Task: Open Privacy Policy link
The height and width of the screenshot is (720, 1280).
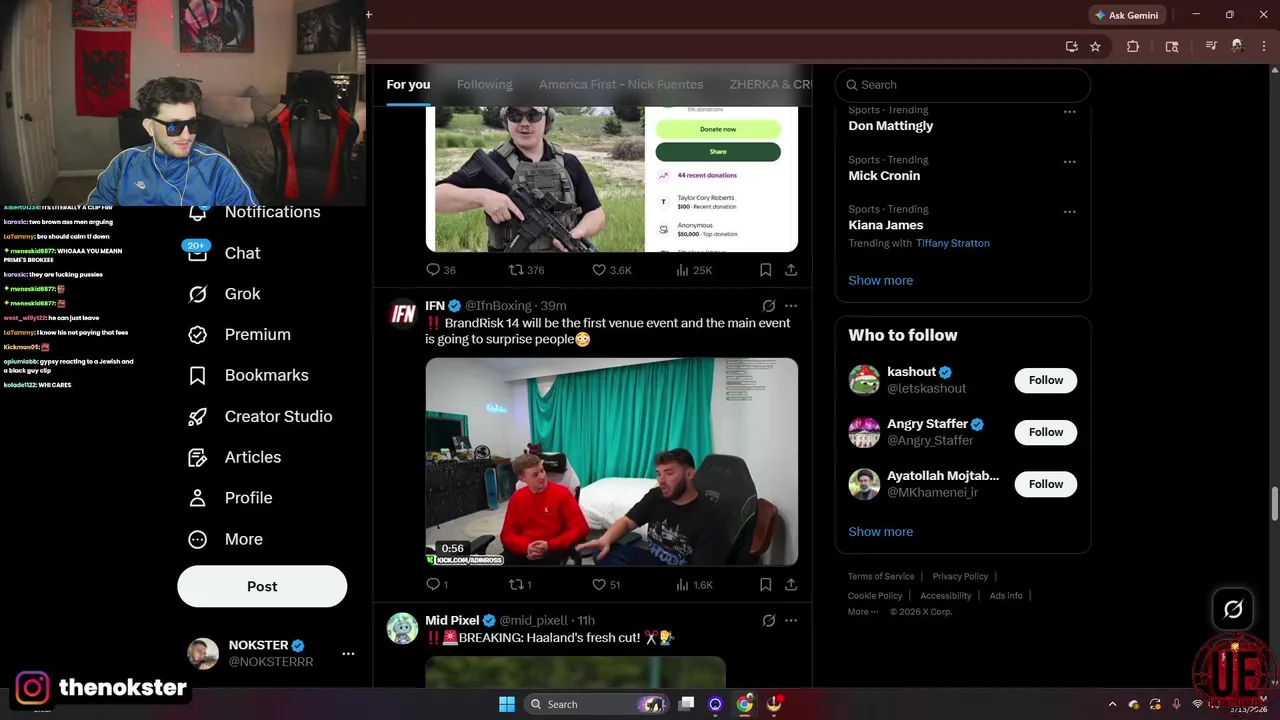Action: [x=960, y=577]
